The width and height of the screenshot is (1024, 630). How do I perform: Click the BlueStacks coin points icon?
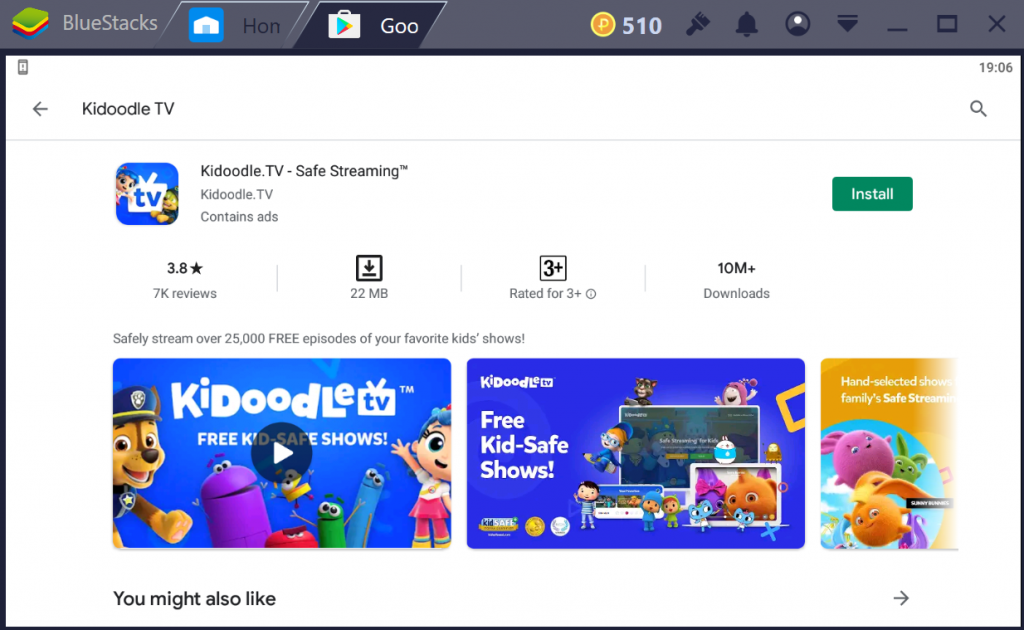click(603, 25)
